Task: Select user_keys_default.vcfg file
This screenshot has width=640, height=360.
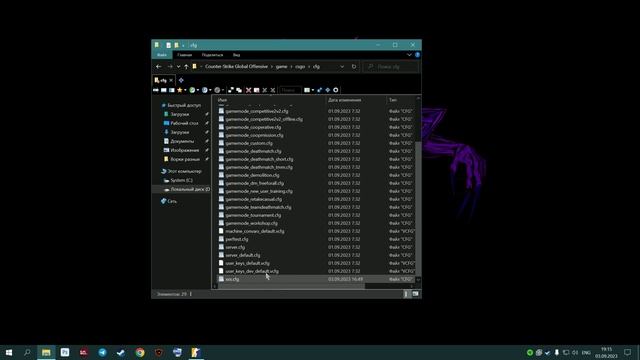Action: (x=247, y=263)
